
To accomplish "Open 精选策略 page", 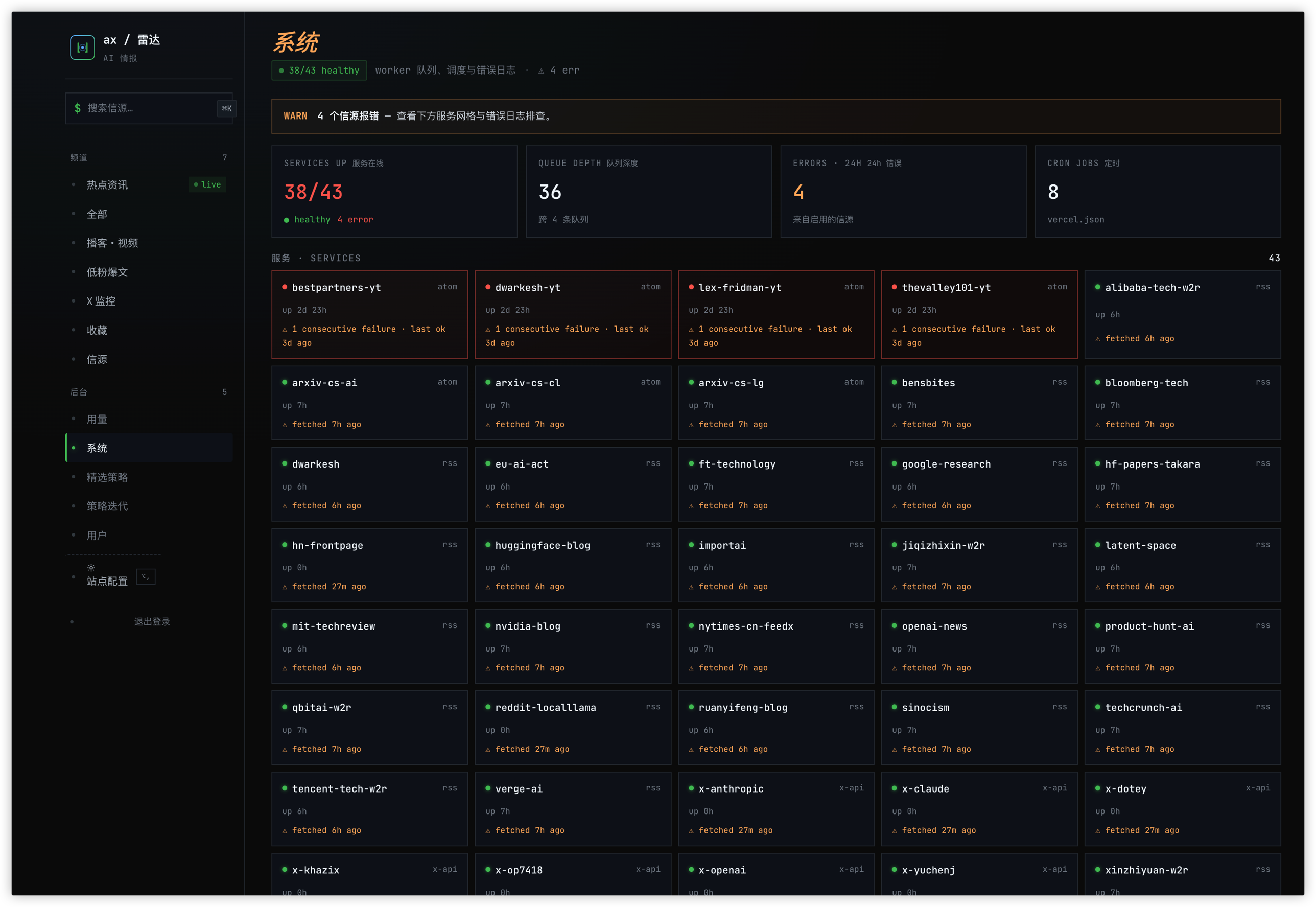I will 149,477.
